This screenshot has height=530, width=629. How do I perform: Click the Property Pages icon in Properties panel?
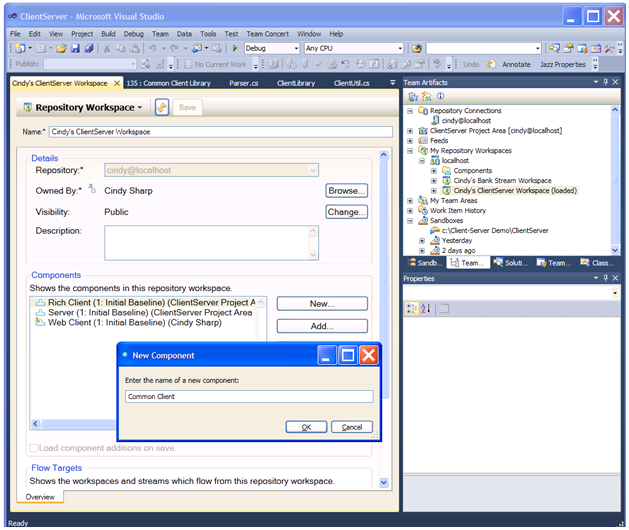(x=444, y=309)
